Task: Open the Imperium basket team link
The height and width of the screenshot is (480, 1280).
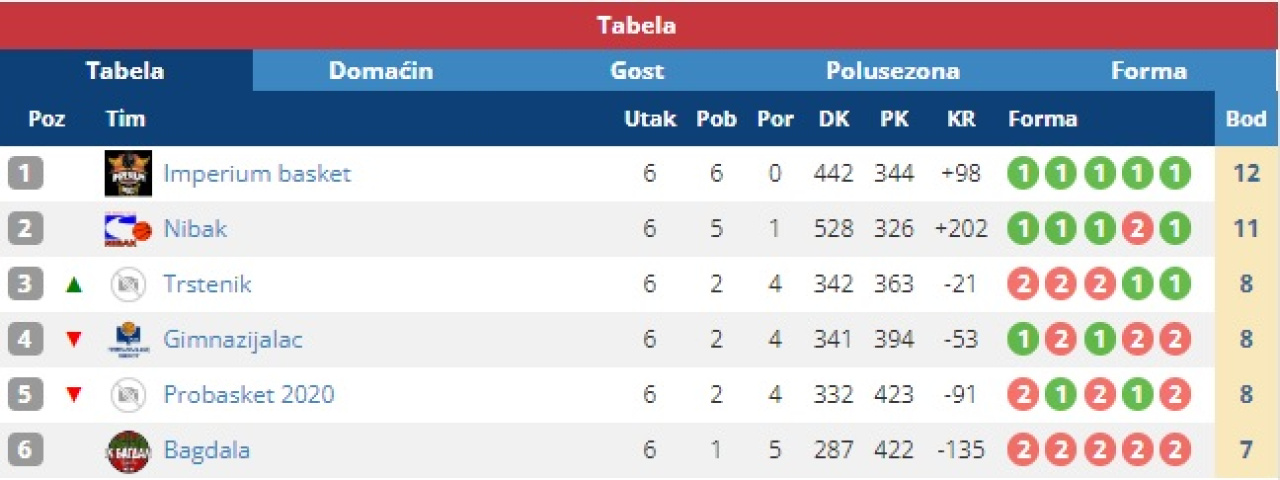Action: [x=257, y=174]
